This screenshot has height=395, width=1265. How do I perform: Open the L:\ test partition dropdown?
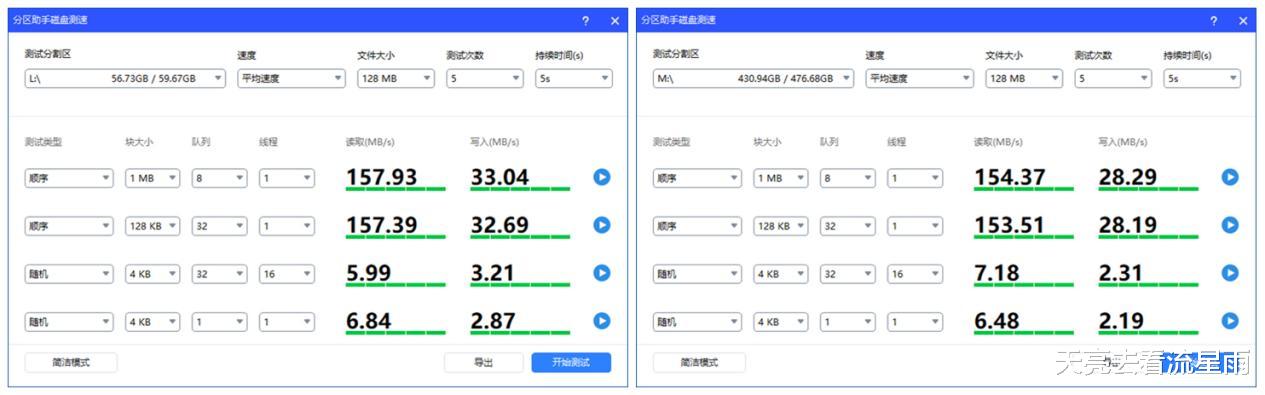(x=125, y=78)
